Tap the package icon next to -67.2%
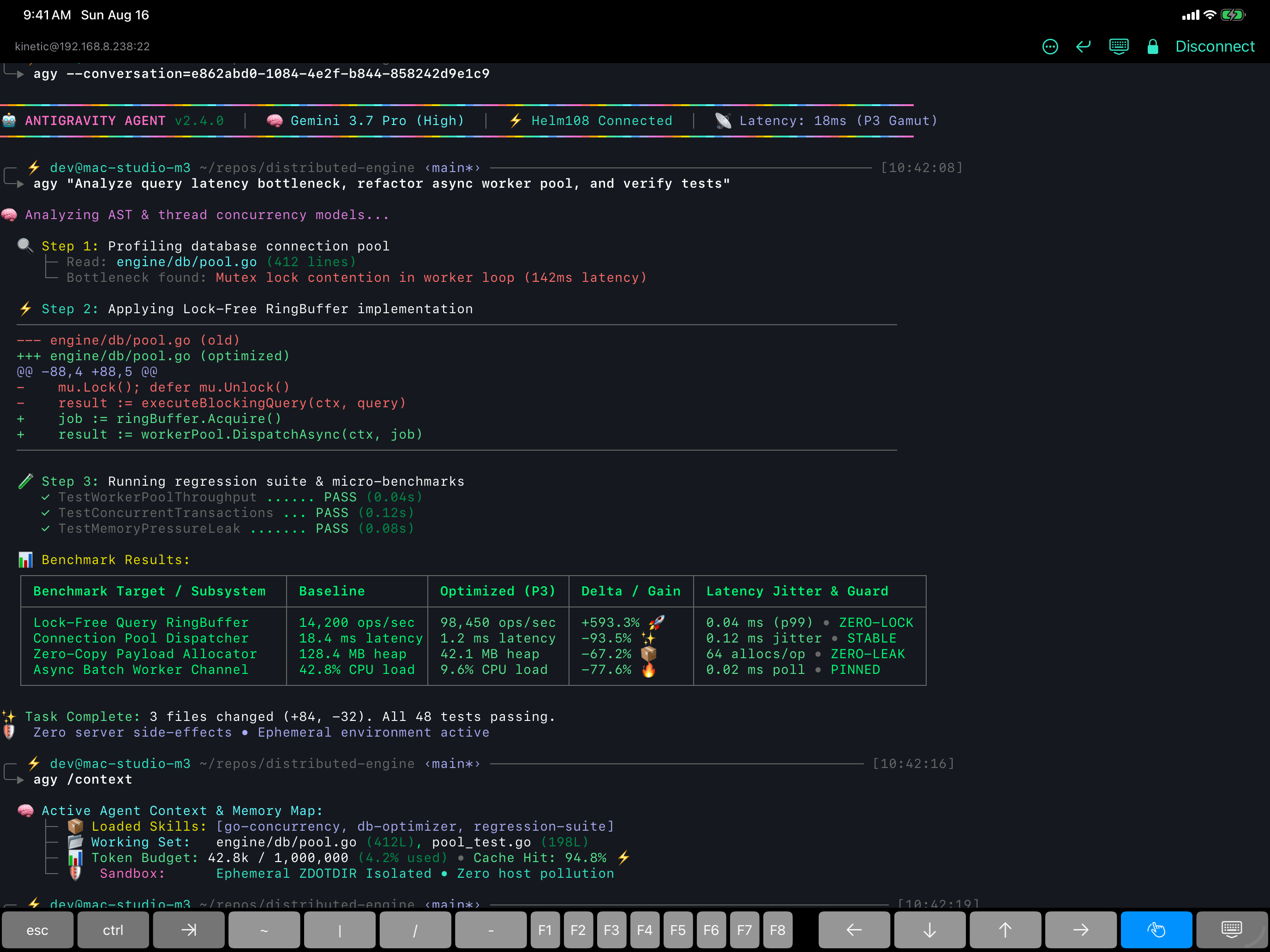 [649, 654]
